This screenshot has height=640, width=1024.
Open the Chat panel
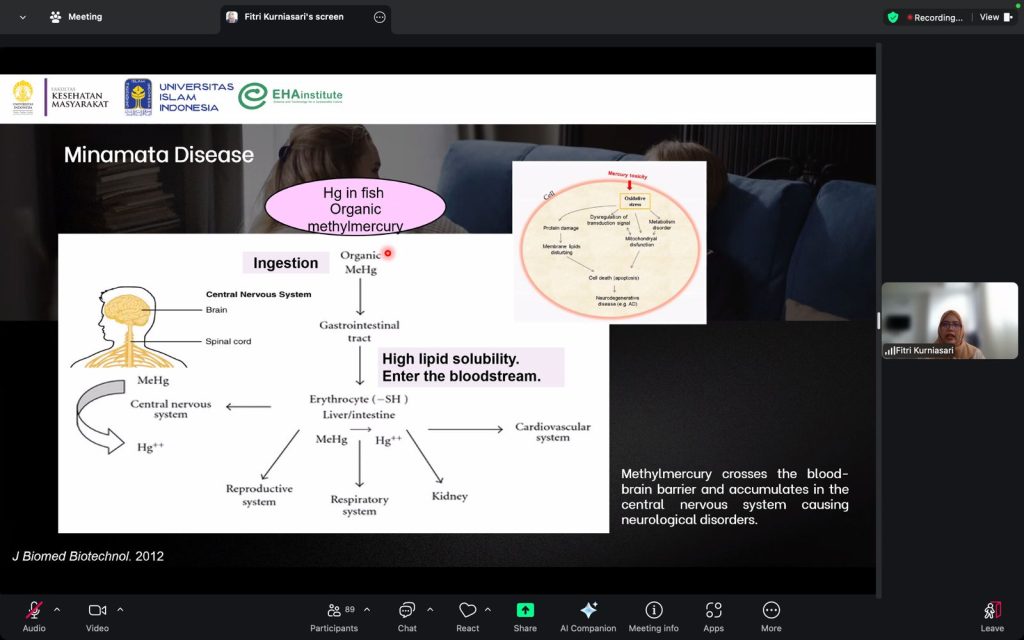(x=407, y=611)
